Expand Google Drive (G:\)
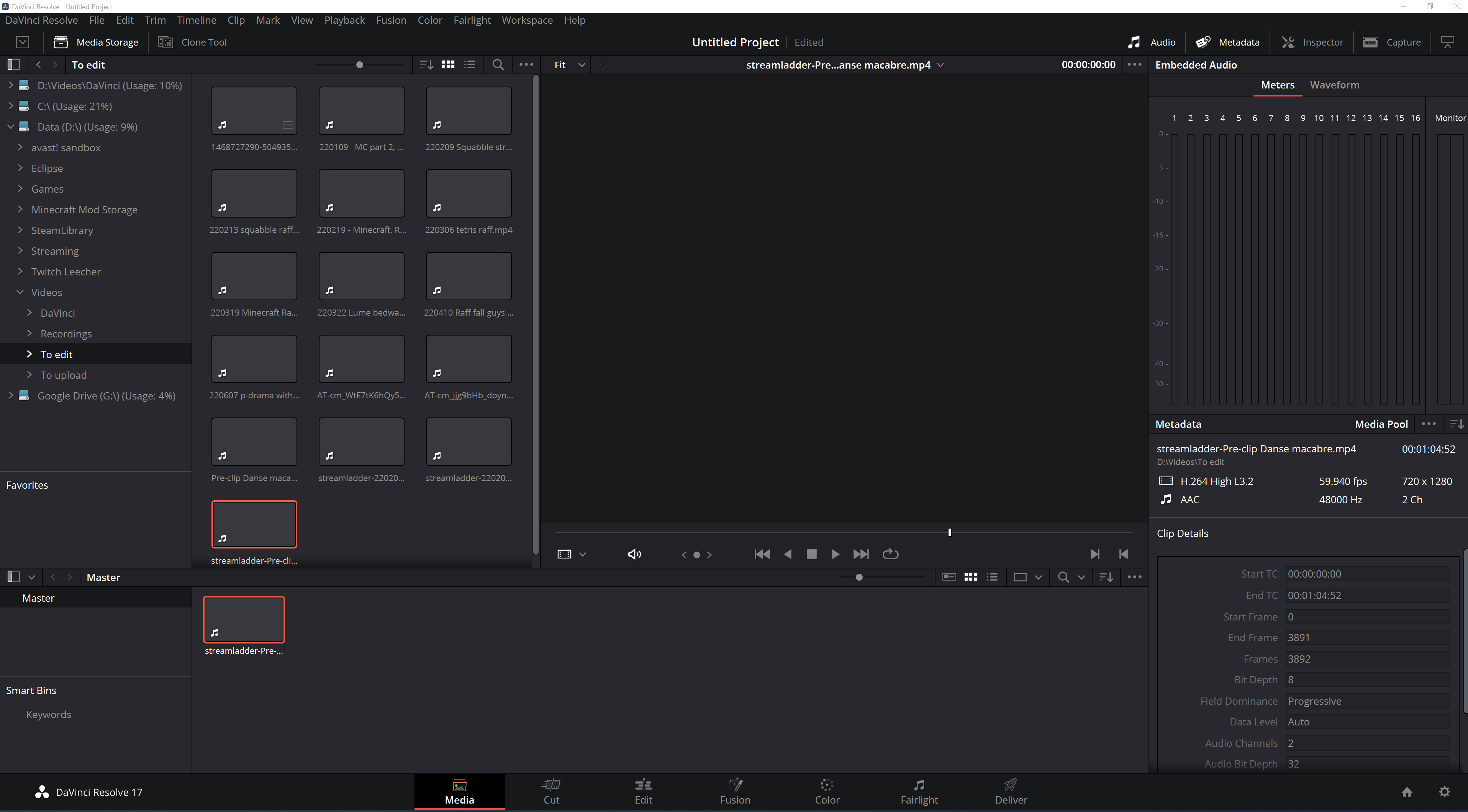 coord(10,395)
